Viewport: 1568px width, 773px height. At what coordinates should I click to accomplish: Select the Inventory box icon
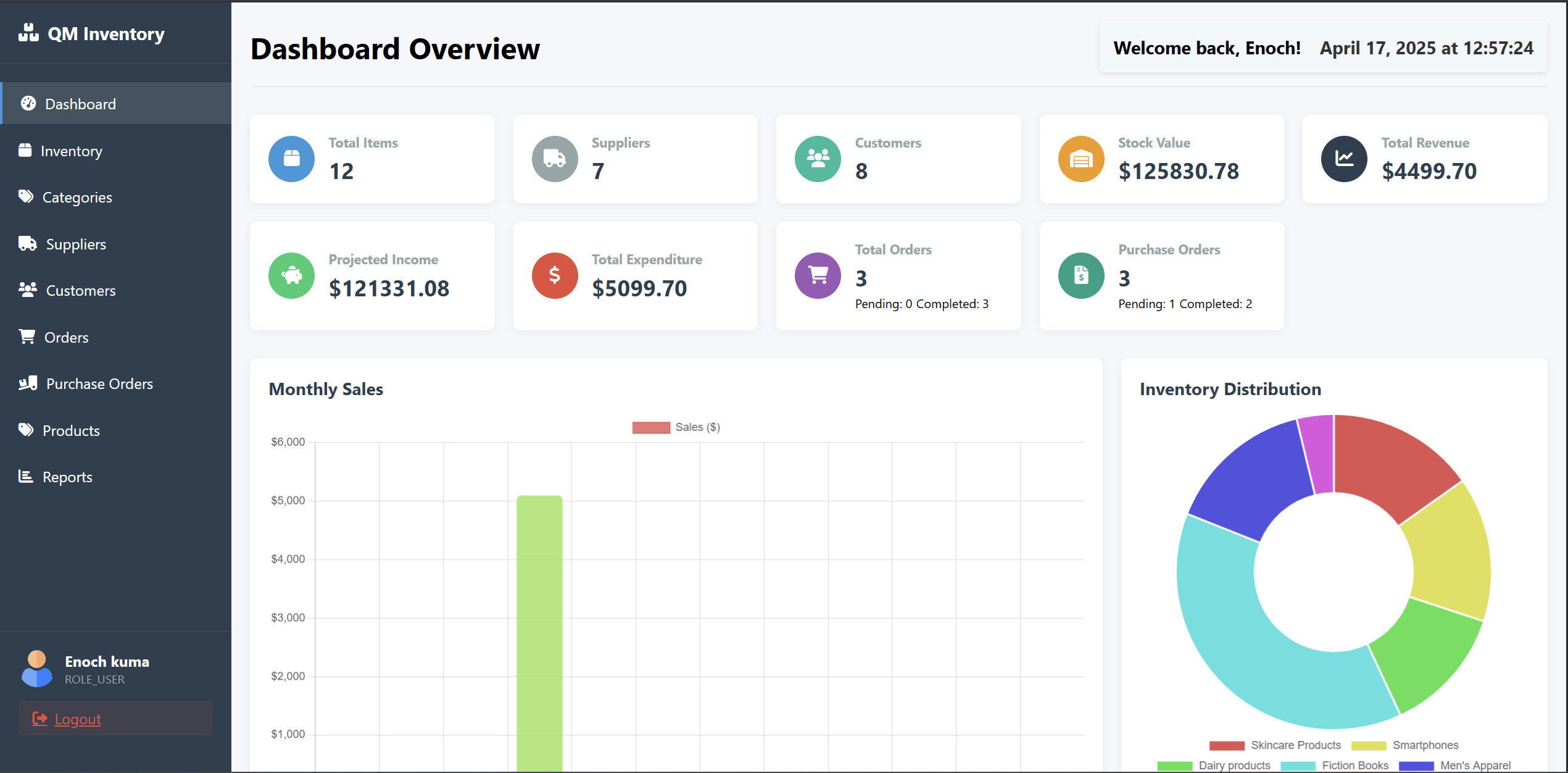point(25,150)
